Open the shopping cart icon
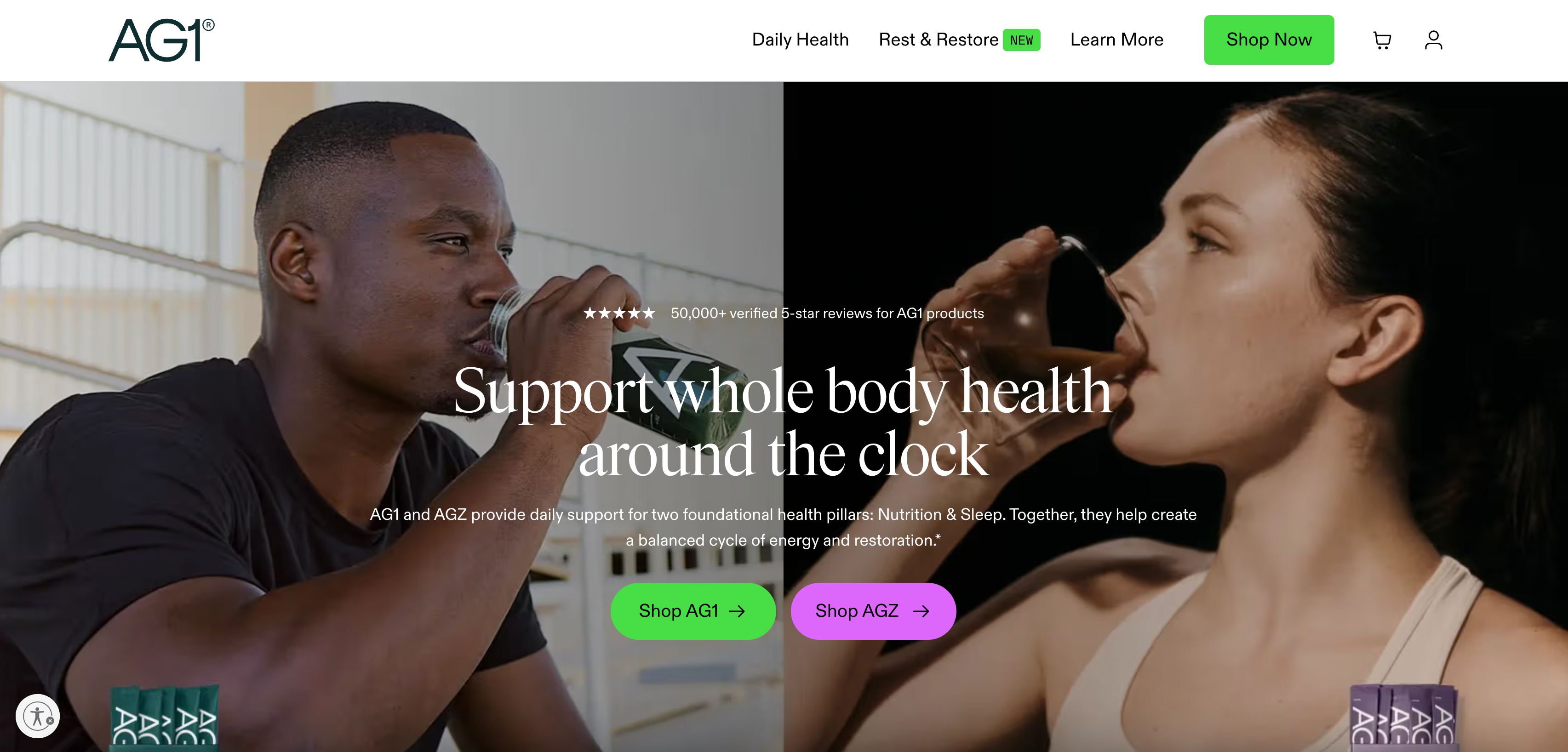 1382,41
